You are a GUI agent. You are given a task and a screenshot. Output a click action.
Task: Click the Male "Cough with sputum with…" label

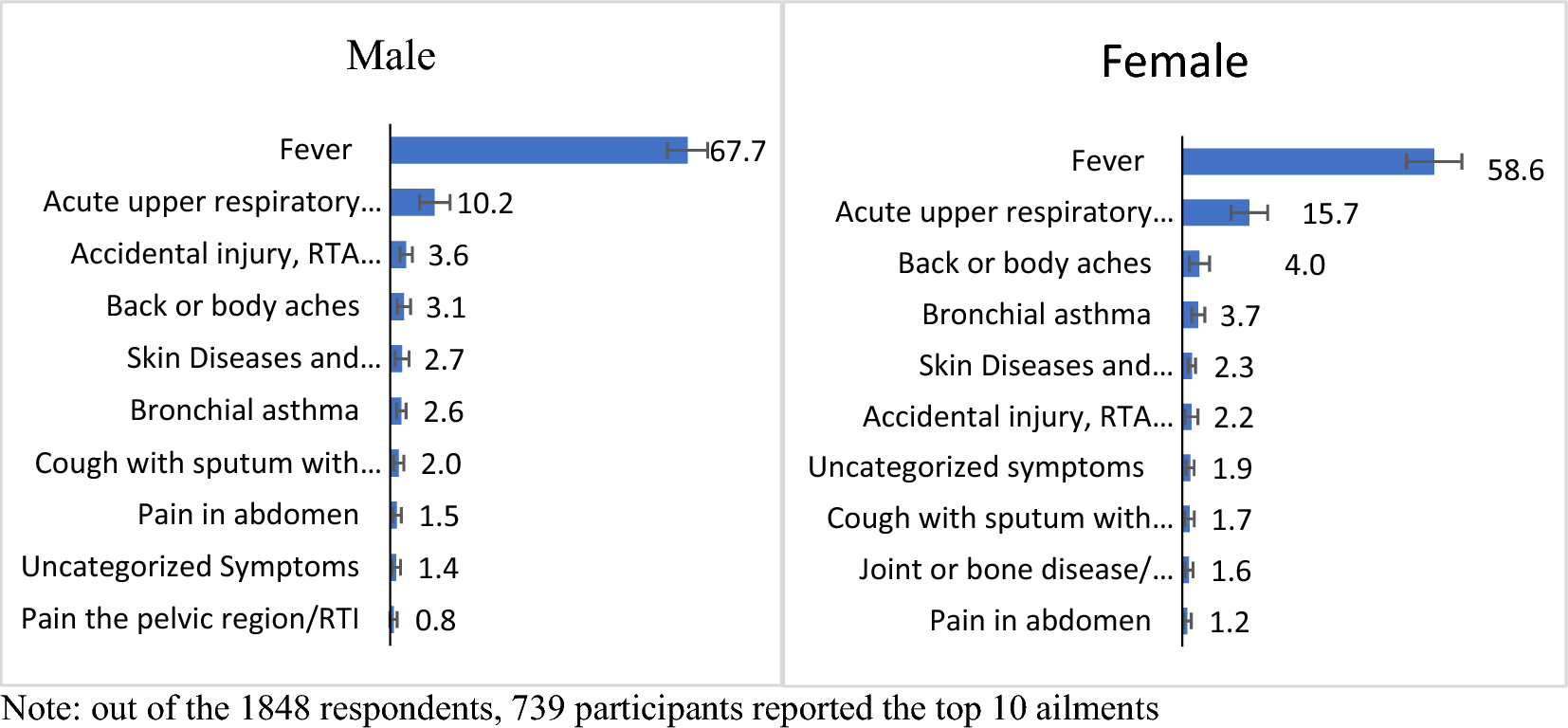click(x=208, y=464)
